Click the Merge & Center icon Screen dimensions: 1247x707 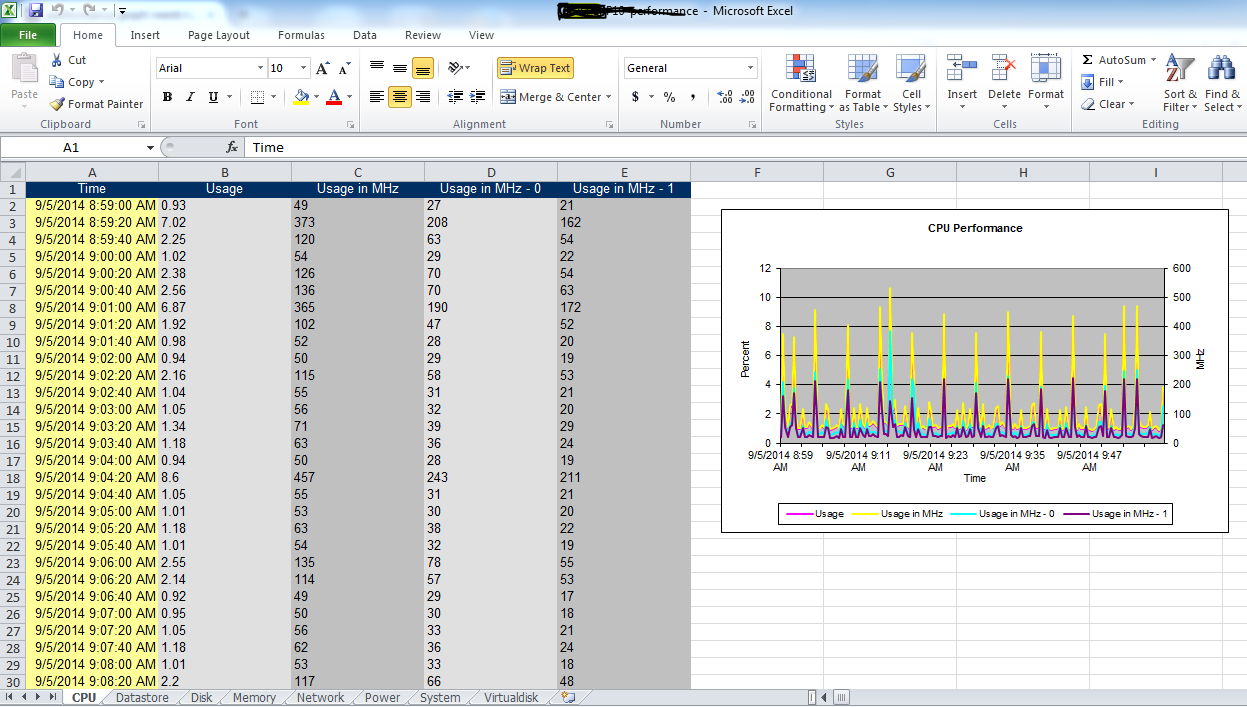pos(508,97)
